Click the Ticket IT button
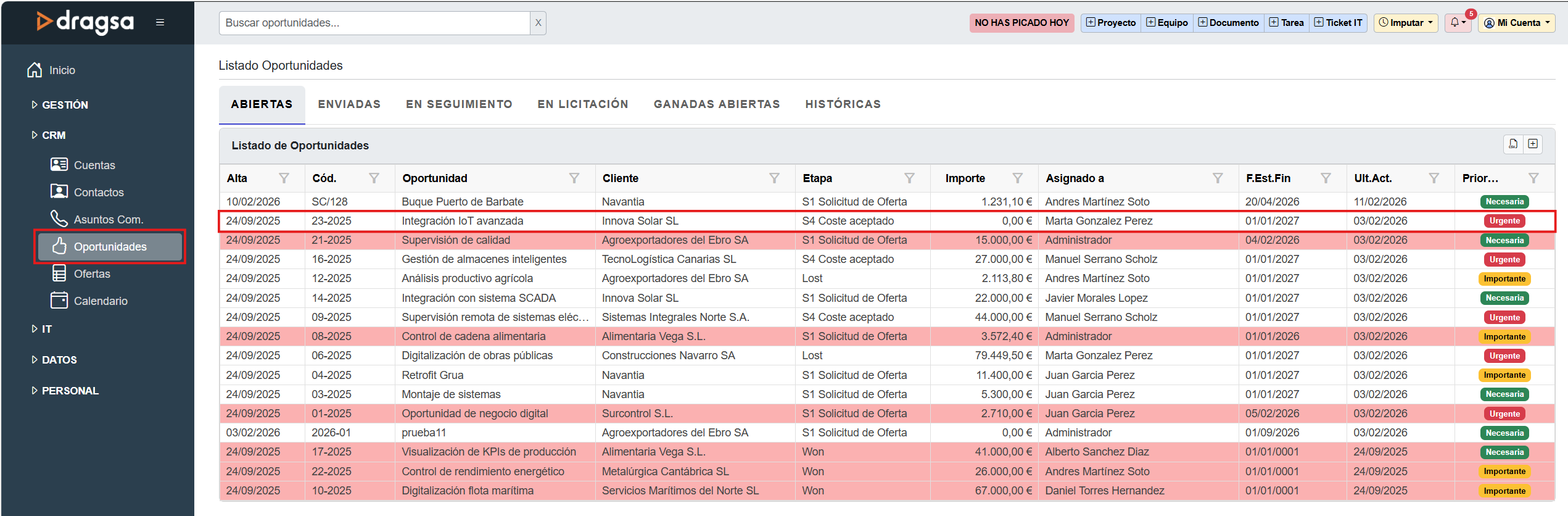This screenshot has width=1568, height=516. pos(1338,23)
